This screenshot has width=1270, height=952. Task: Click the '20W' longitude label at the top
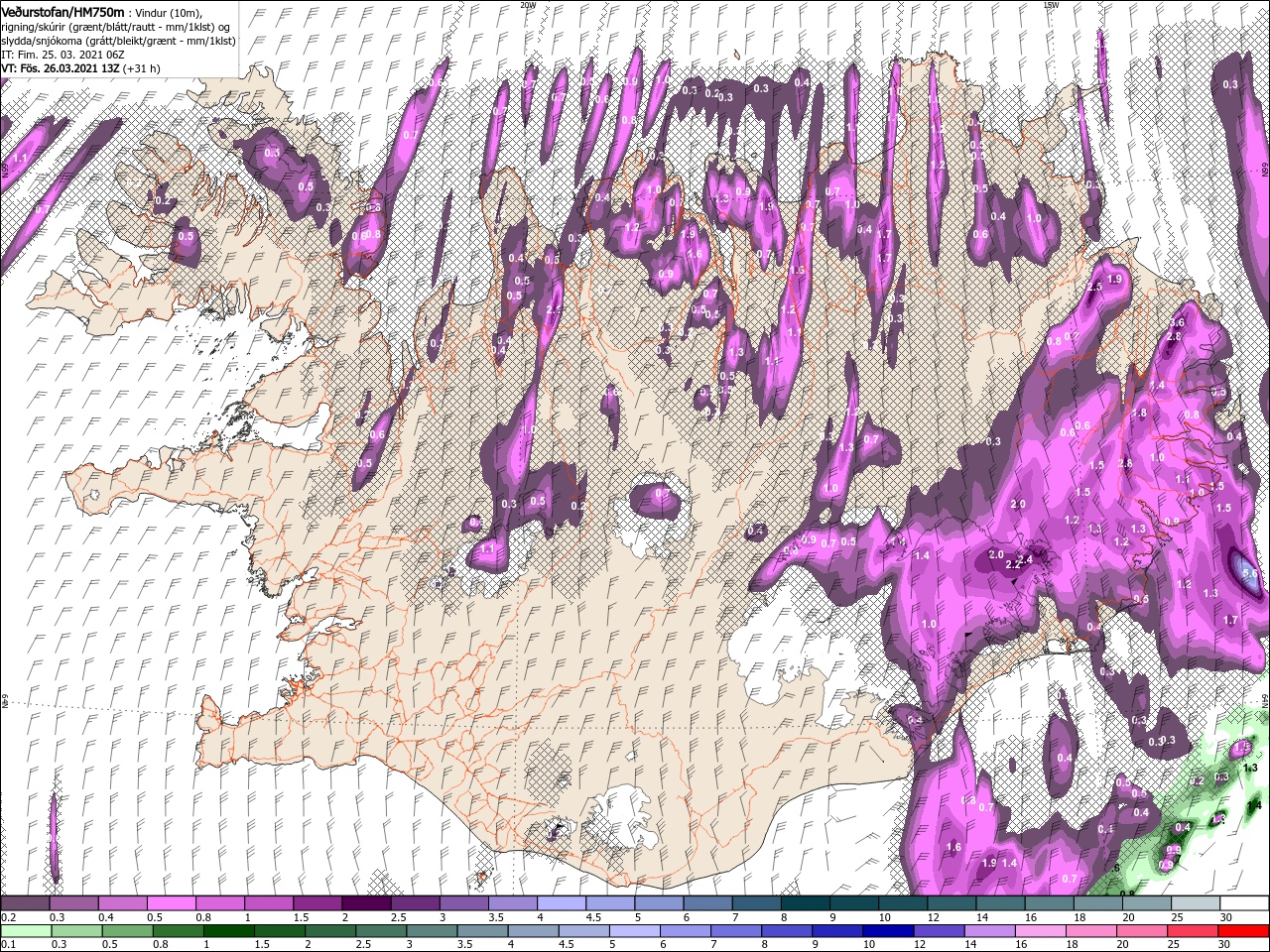[528, 5]
